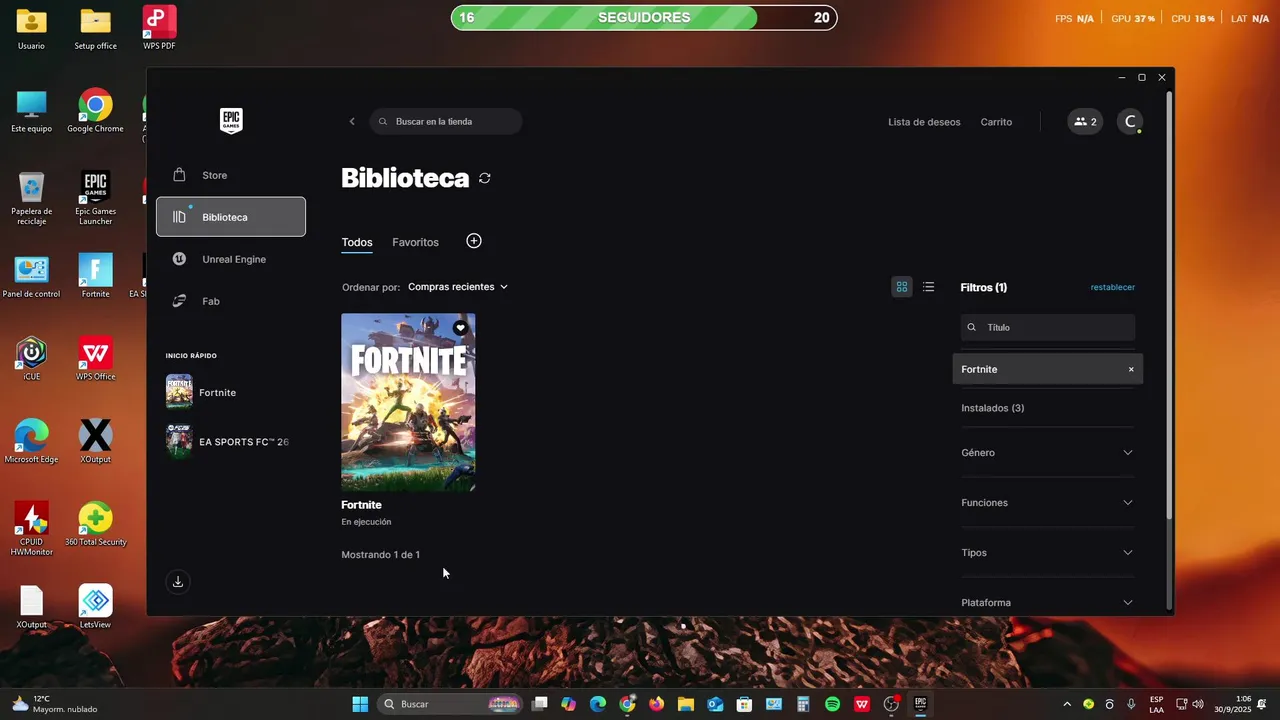
Task: Select the Papelera de reciclaje icon
Action: click(31, 198)
